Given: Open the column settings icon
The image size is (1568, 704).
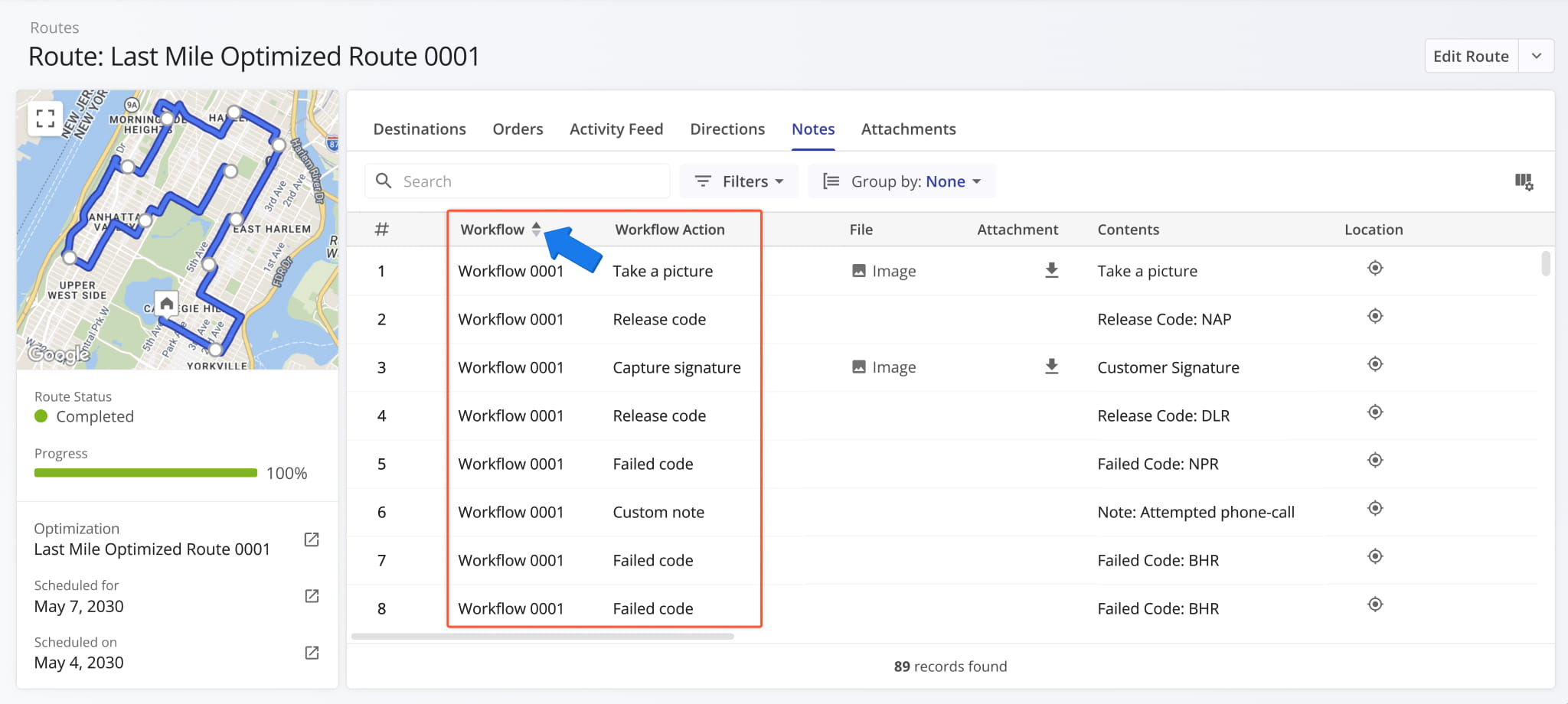Looking at the screenshot, I should [x=1523, y=181].
